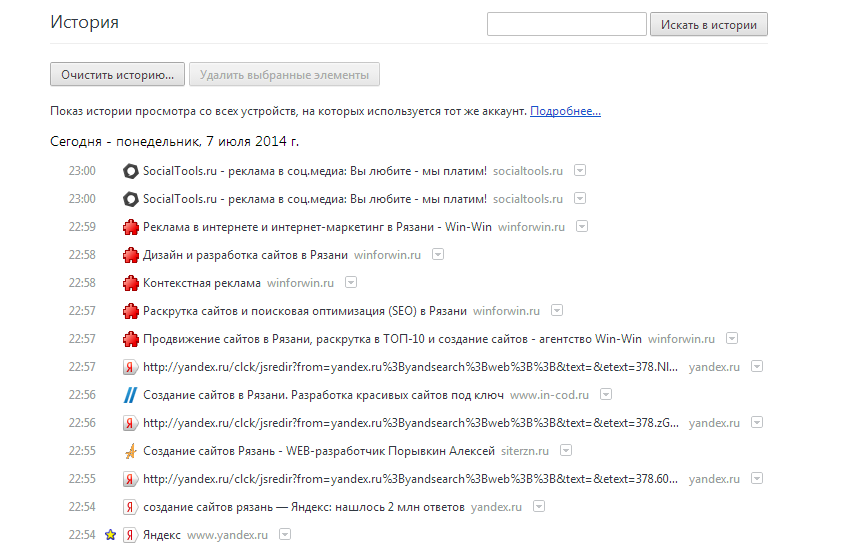
Task: Open the 'Контекстная реклама' history link
Action: (x=202, y=283)
